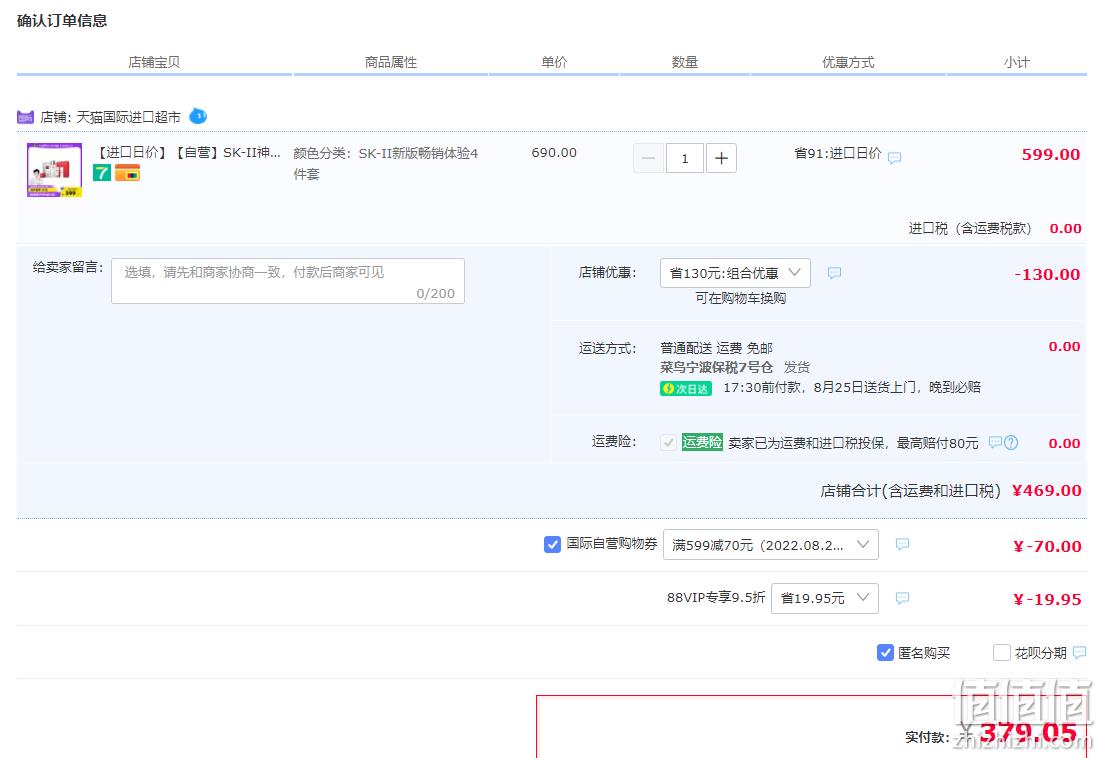Click the 优惠方式 column header
This screenshot has height=758, width=1102.
click(x=848, y=63)
